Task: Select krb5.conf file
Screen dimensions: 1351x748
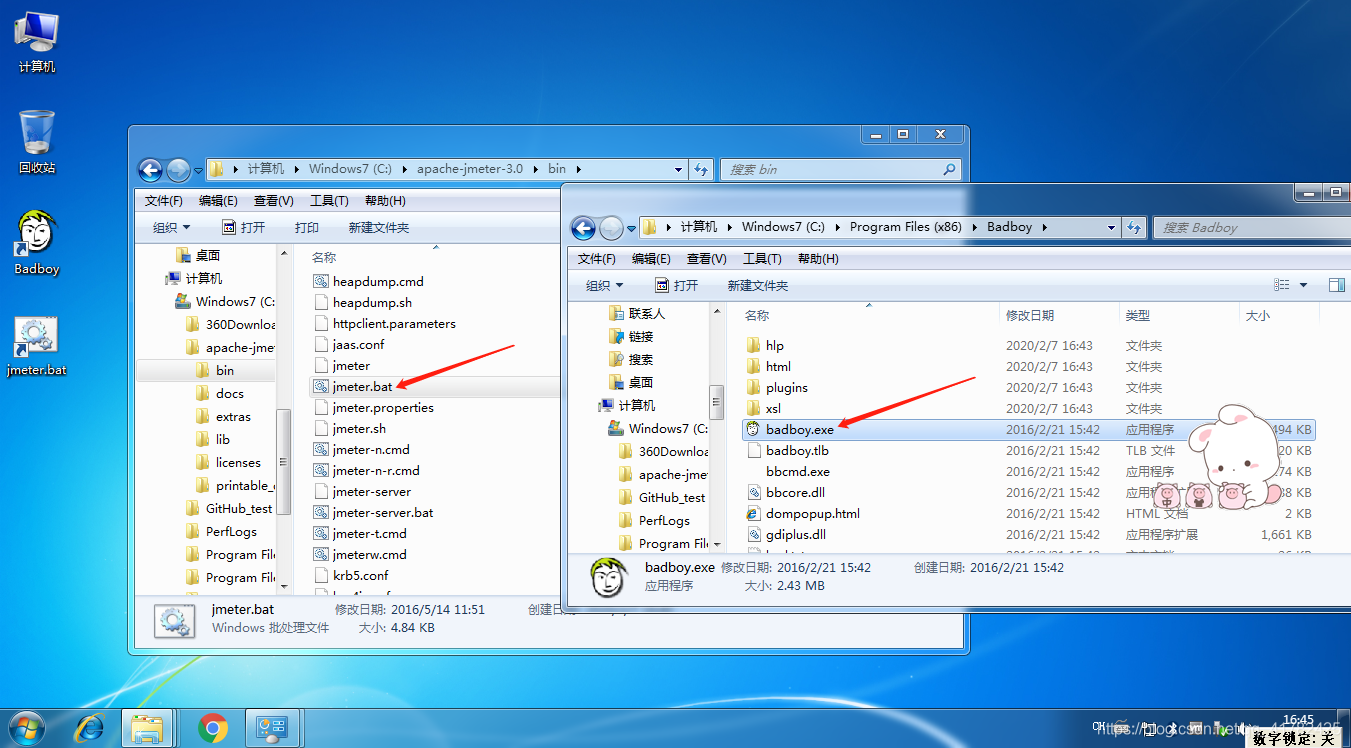Action: tap(350, 575)
